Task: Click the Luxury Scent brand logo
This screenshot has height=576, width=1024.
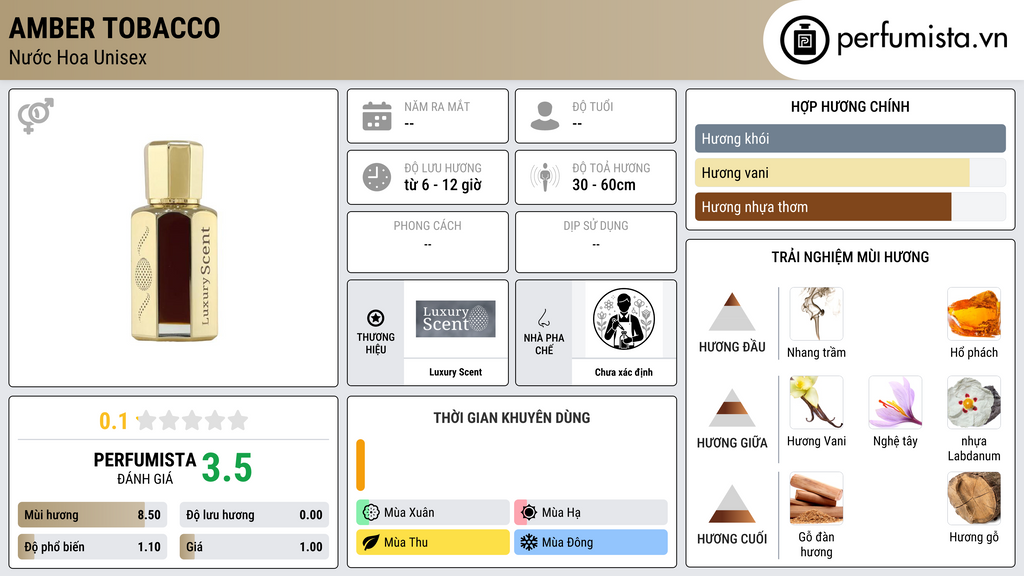Action: [x=456, y=319]
